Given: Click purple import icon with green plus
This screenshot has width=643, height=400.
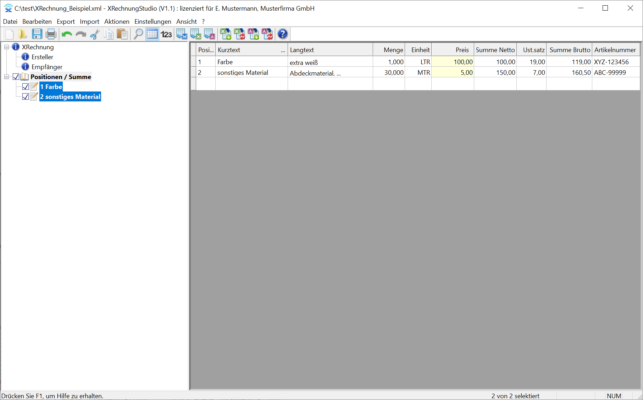Looking at the screenshot, I should point(253,34).
